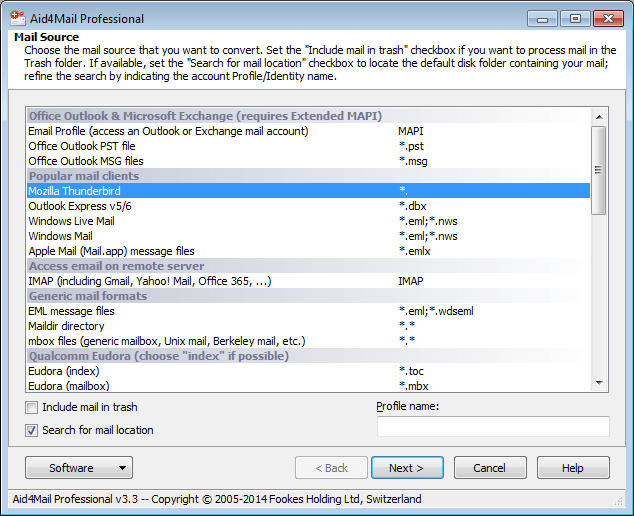Open Help for this wizard page
Viewport: 634px width, 516px height.
573,468
